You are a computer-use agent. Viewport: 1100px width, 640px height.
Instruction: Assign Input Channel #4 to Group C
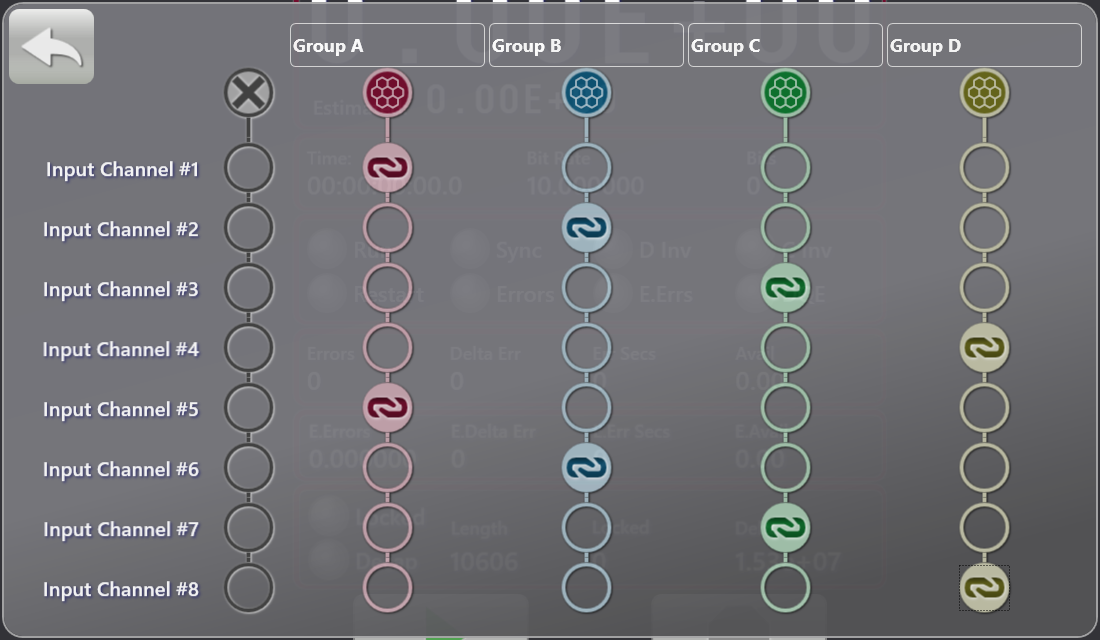[786, 348]
